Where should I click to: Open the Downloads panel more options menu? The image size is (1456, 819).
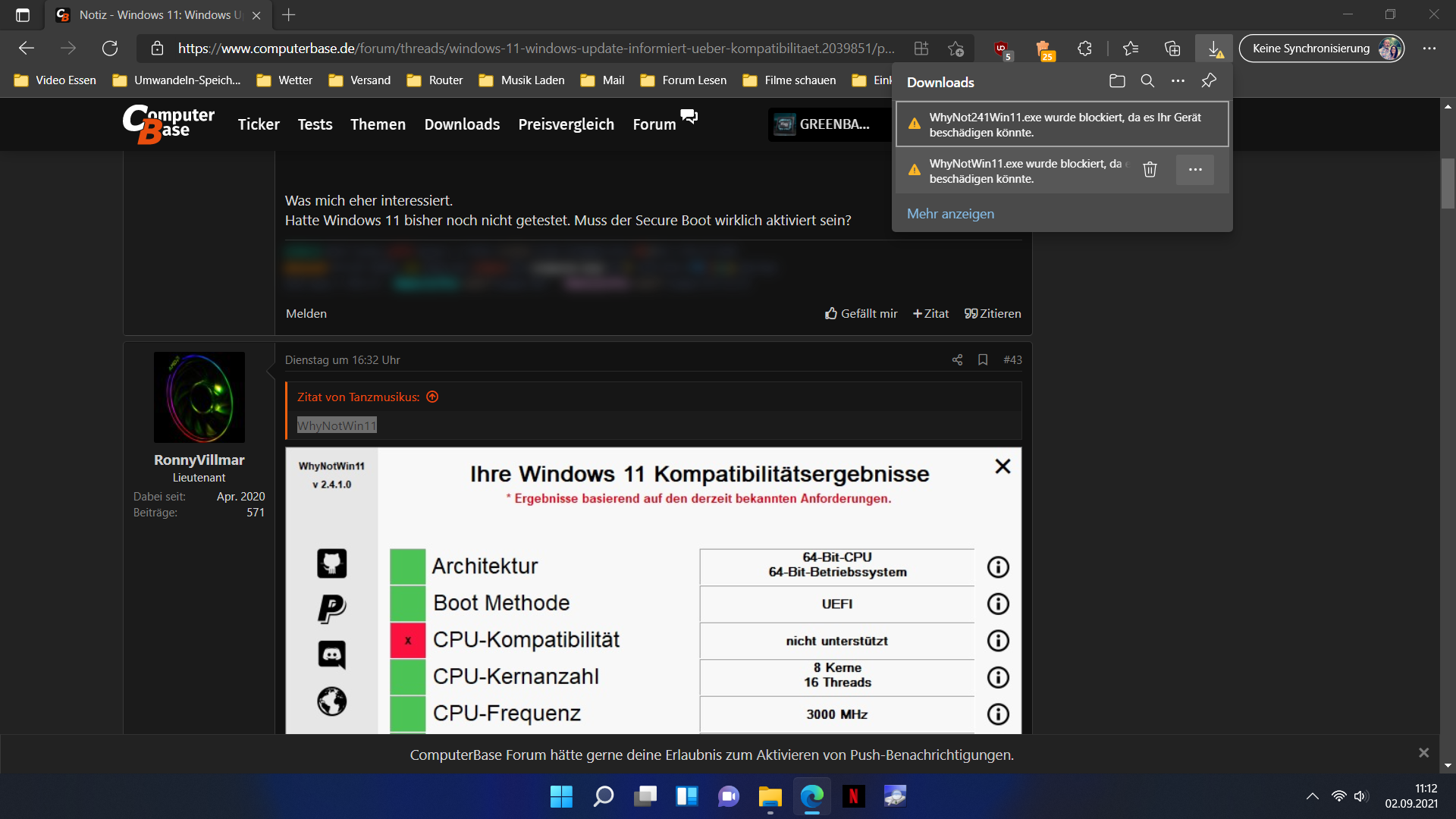click(x=1178, y=81)
